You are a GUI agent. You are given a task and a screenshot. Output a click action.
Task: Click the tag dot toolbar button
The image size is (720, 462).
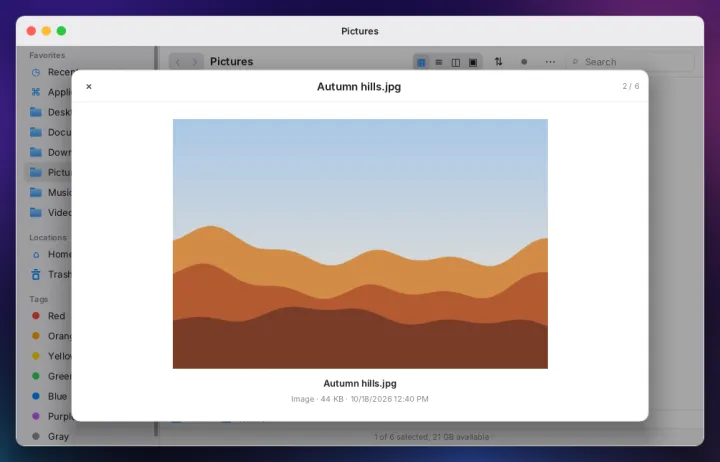[524, 62]
